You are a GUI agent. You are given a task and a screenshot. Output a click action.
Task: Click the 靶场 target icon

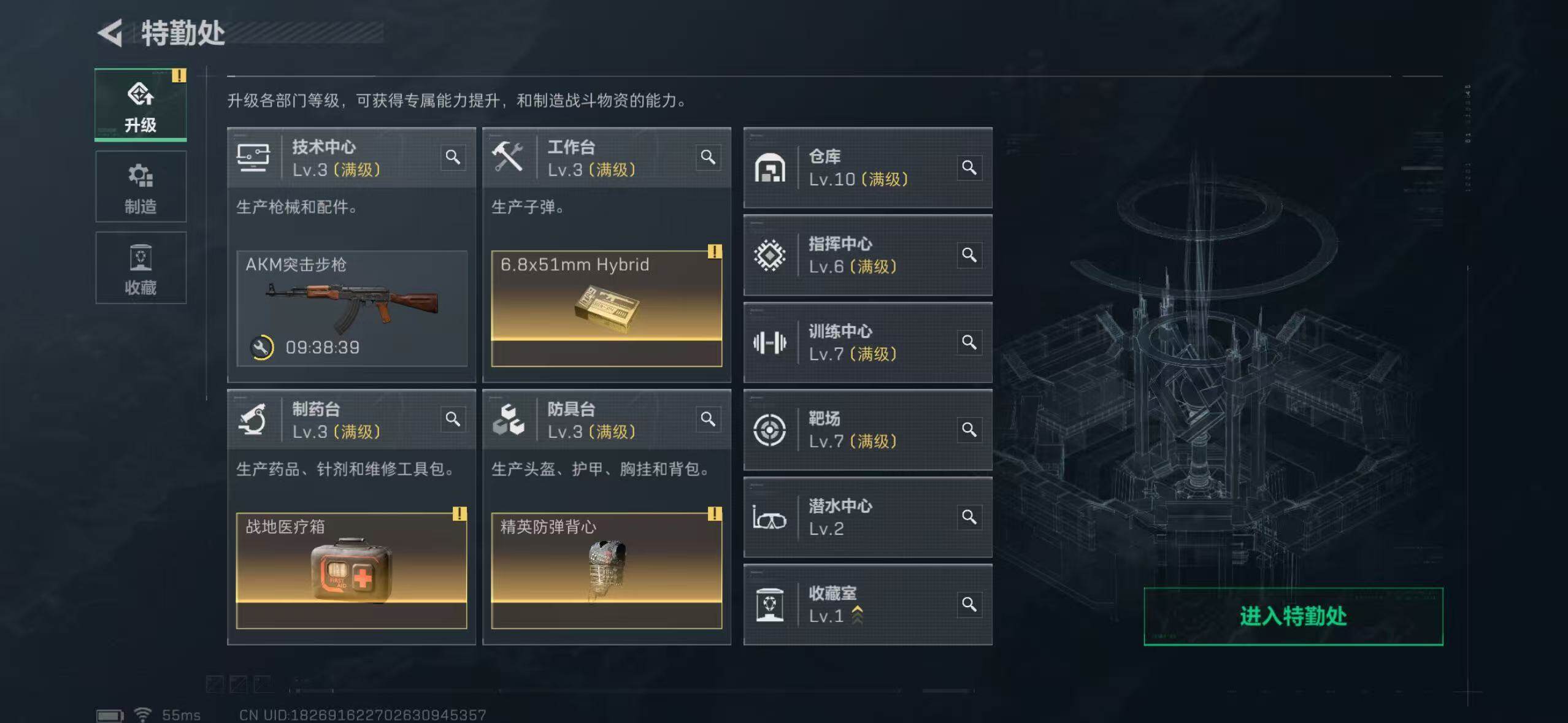[x=769, y=430]
